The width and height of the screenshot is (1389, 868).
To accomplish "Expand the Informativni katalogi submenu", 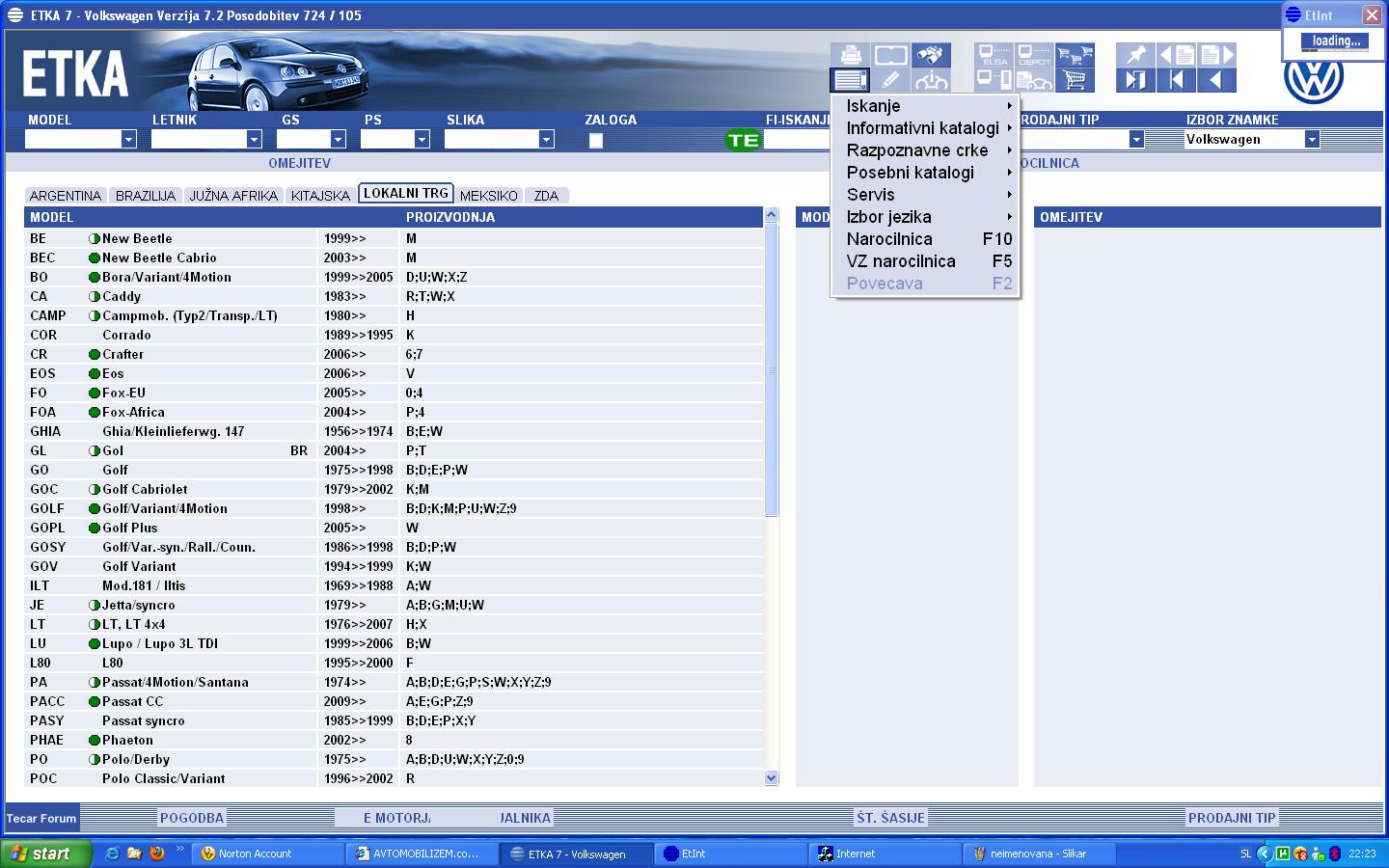I will pos(926,128).
